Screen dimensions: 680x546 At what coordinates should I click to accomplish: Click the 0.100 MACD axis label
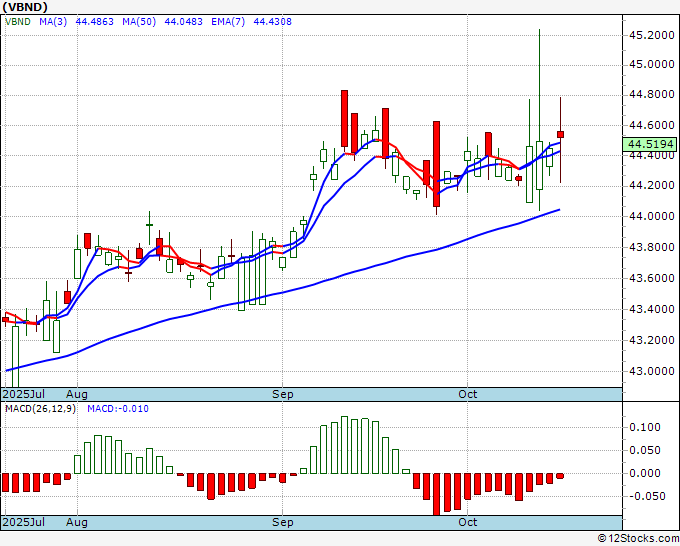645,427
